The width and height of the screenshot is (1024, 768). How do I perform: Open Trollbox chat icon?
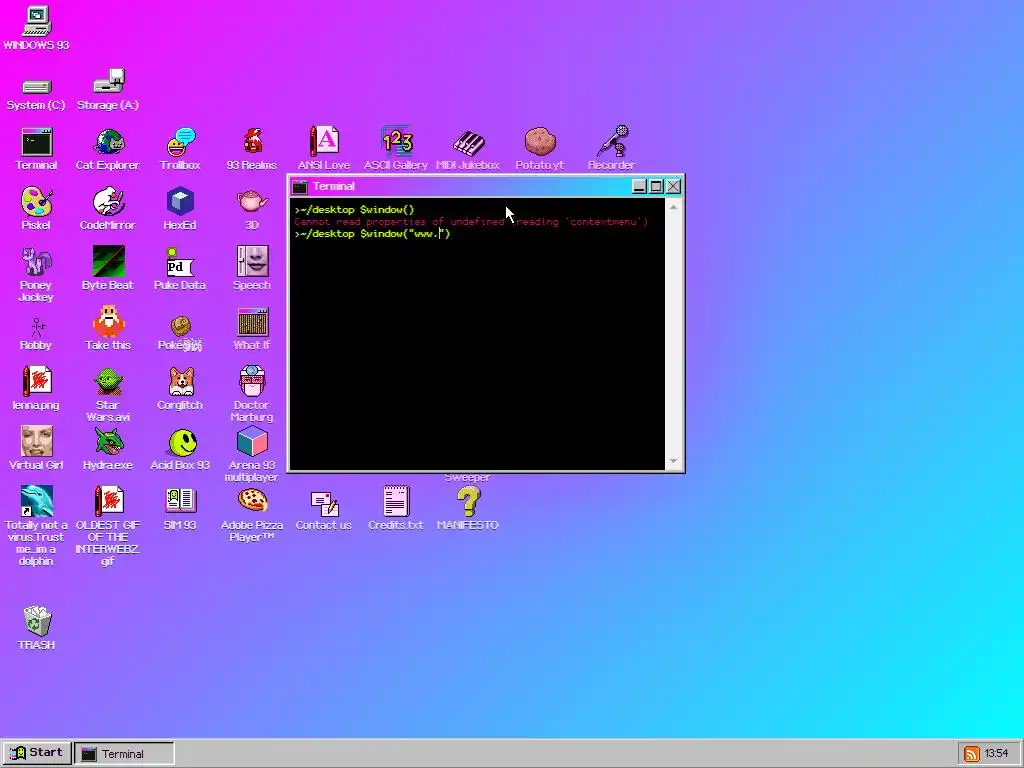(x=180, y=150)
